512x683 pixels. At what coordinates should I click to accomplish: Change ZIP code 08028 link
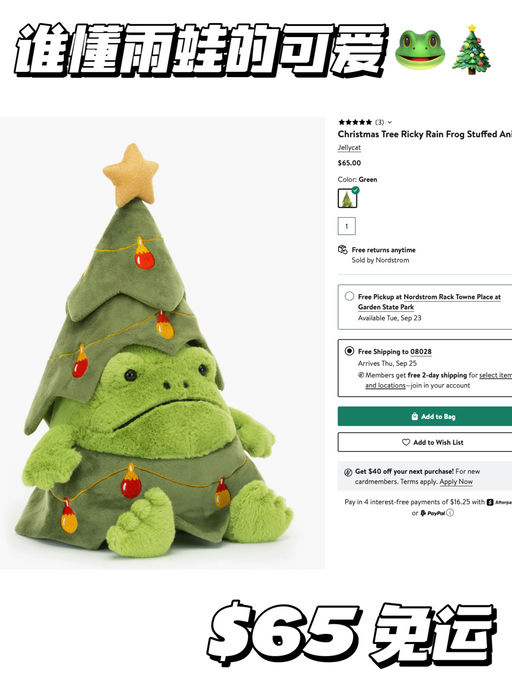421,352
